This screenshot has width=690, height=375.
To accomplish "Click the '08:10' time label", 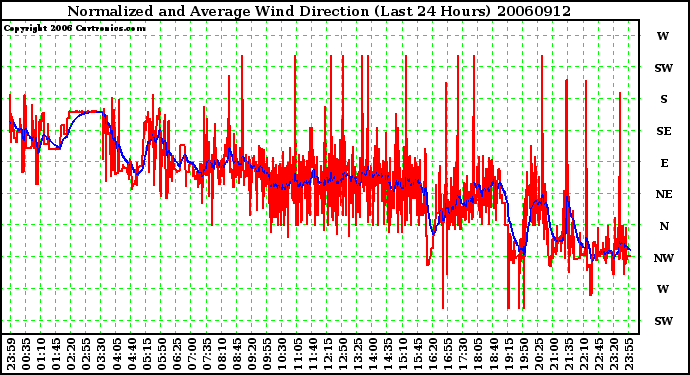I will pyautogui.click(x=222, y=354).
